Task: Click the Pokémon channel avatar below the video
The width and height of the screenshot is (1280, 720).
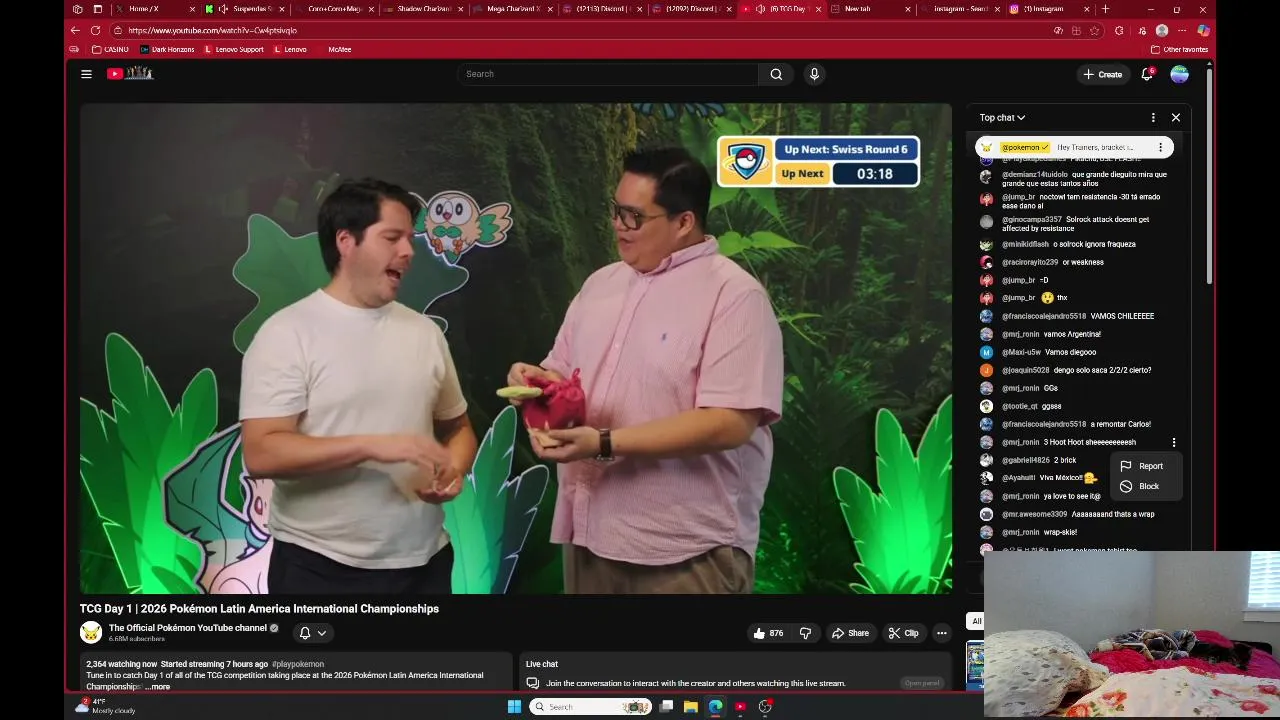Action: click(91, 633)
